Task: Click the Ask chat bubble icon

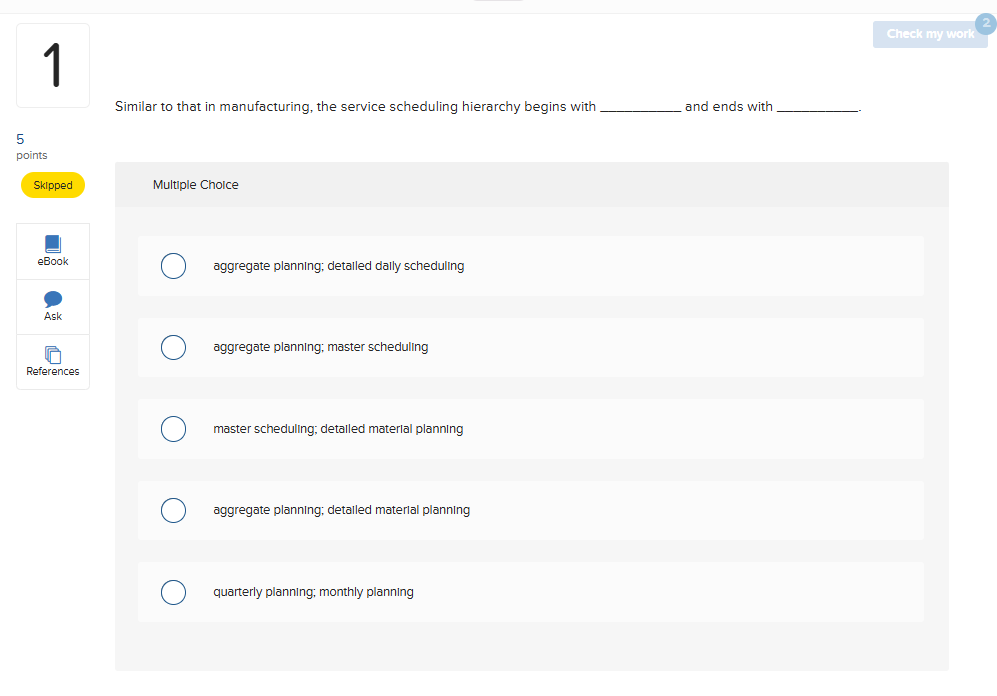Action: (x=53, y=299)
